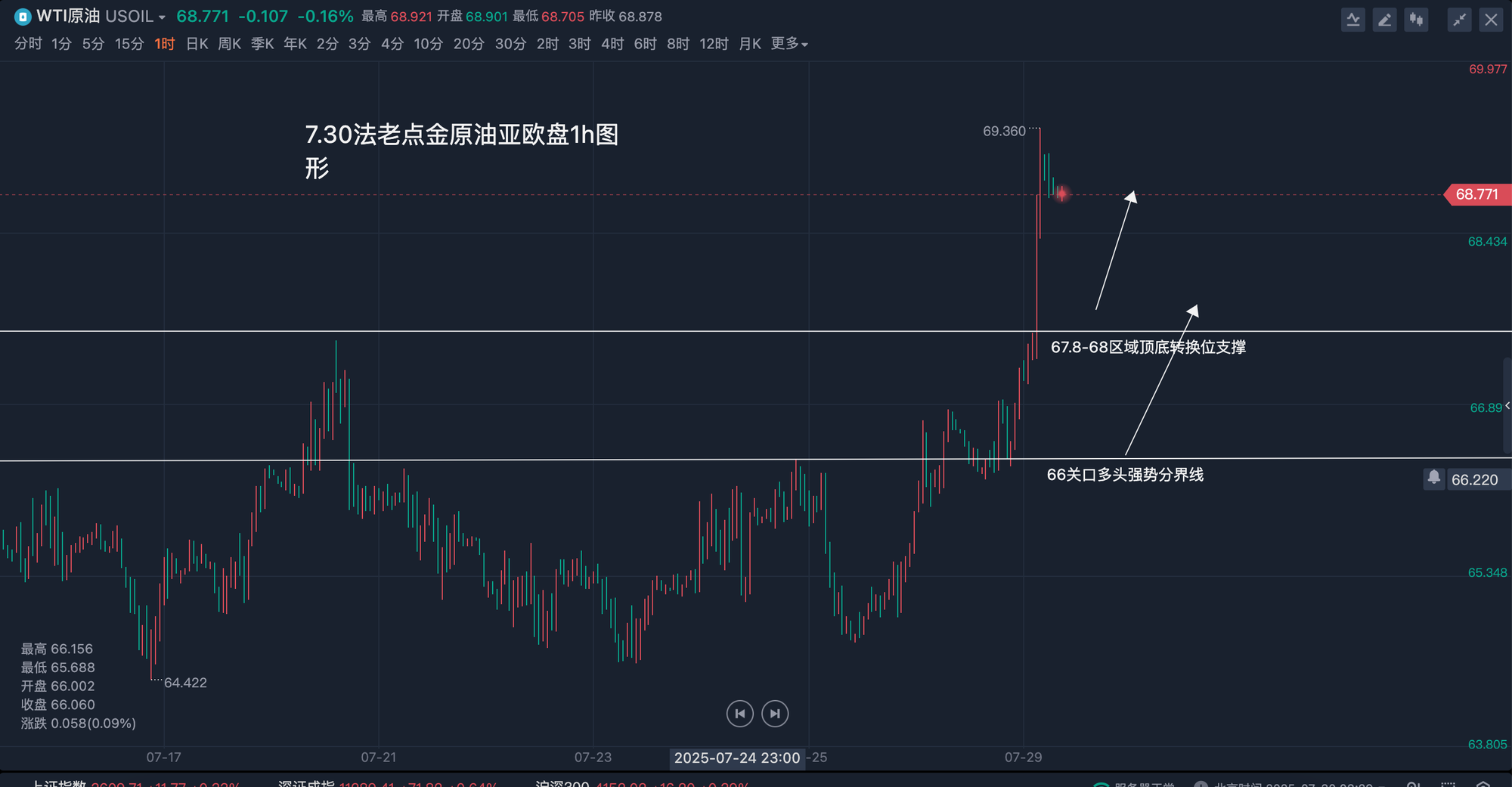This screenshot has height=787, width=1512.
Task: Switch to the 季K timeframe
Action: 262,44
